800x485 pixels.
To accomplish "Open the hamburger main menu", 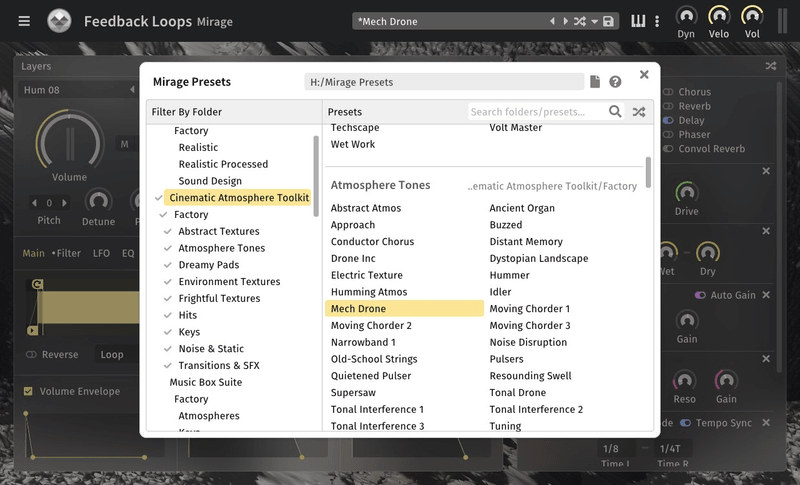I will 24,21.
